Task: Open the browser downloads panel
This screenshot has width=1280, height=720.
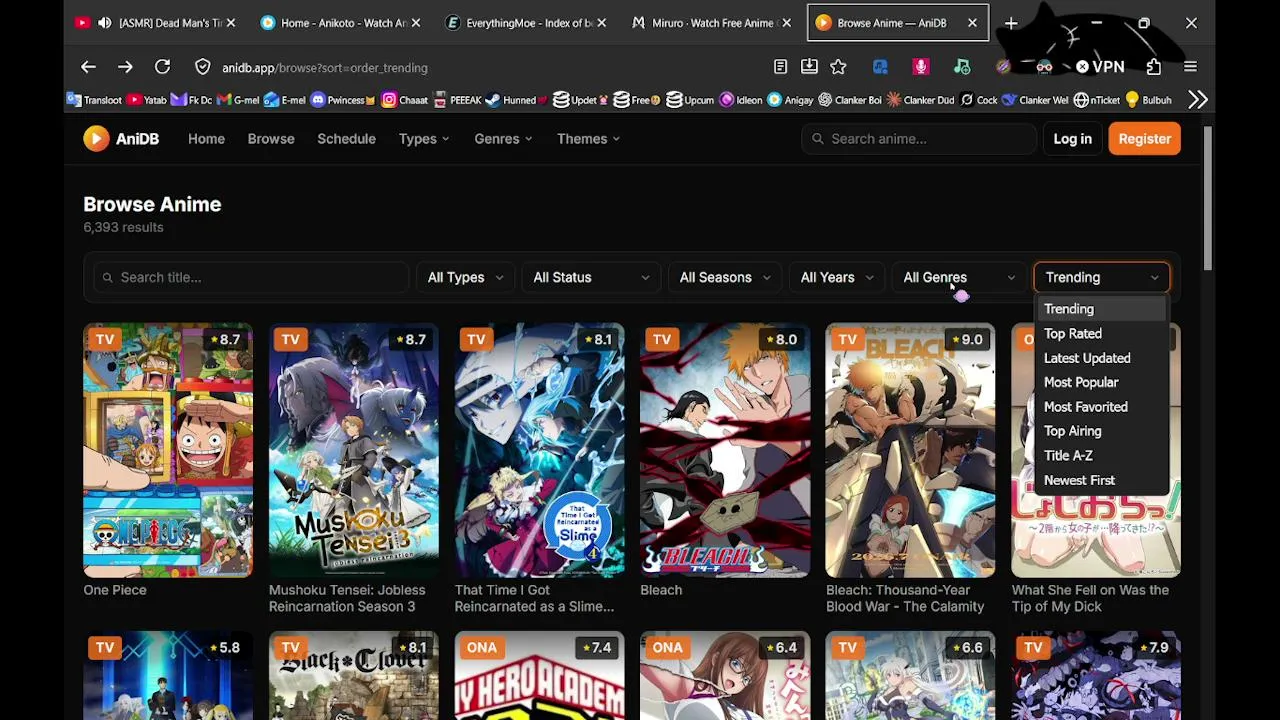Action: coord(809,67)
